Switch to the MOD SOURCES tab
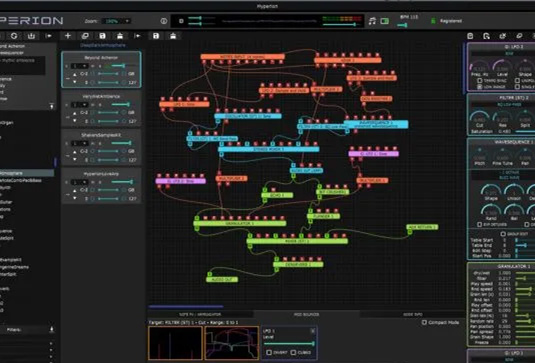Viewport: 535px width, 363px height. 306,314
